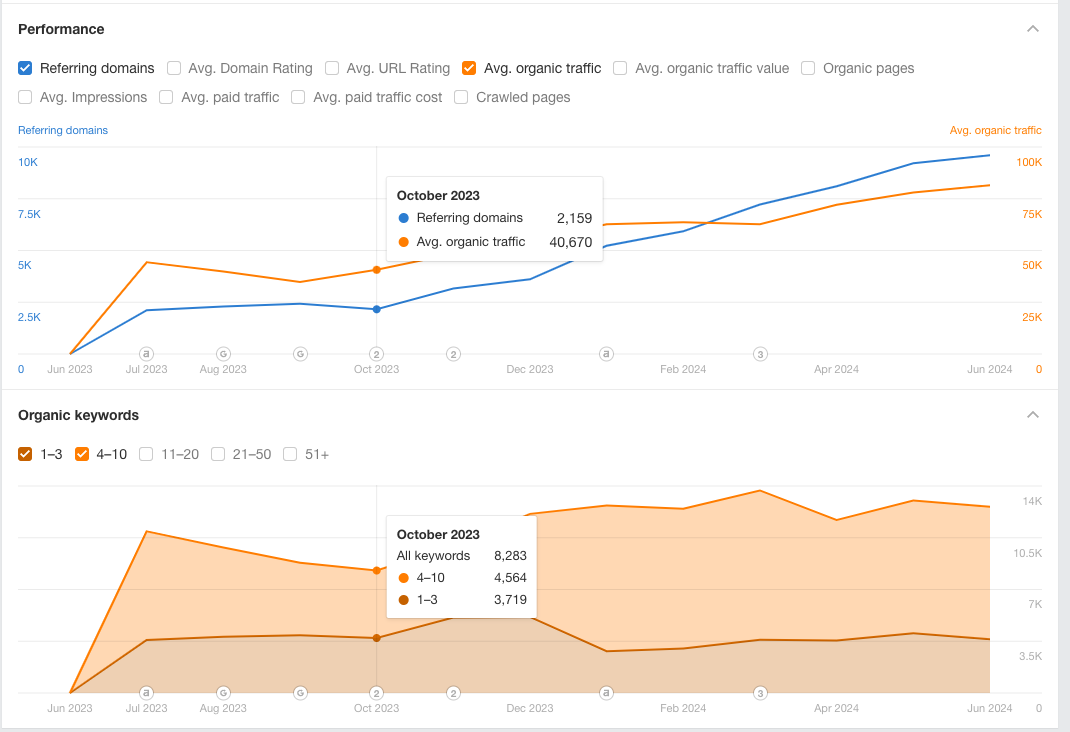Uncheck the Referring domains checkbox
The width and height of the screenshot is (1070, 732).
[25, 68]
